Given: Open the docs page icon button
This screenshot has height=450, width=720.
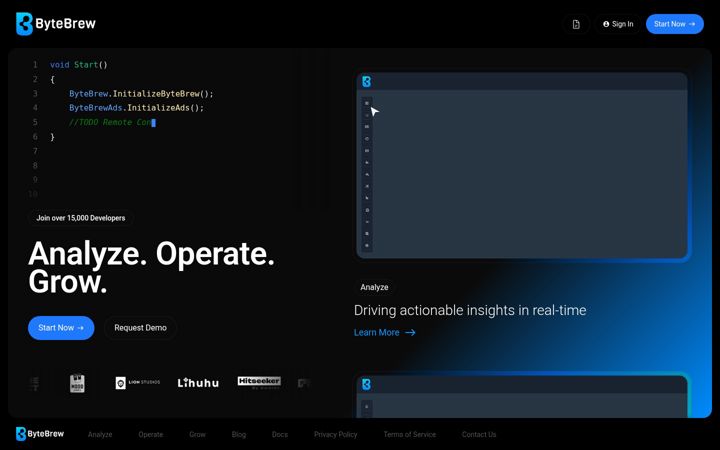Looking at the screenshot, I should [x=576, y=24].
